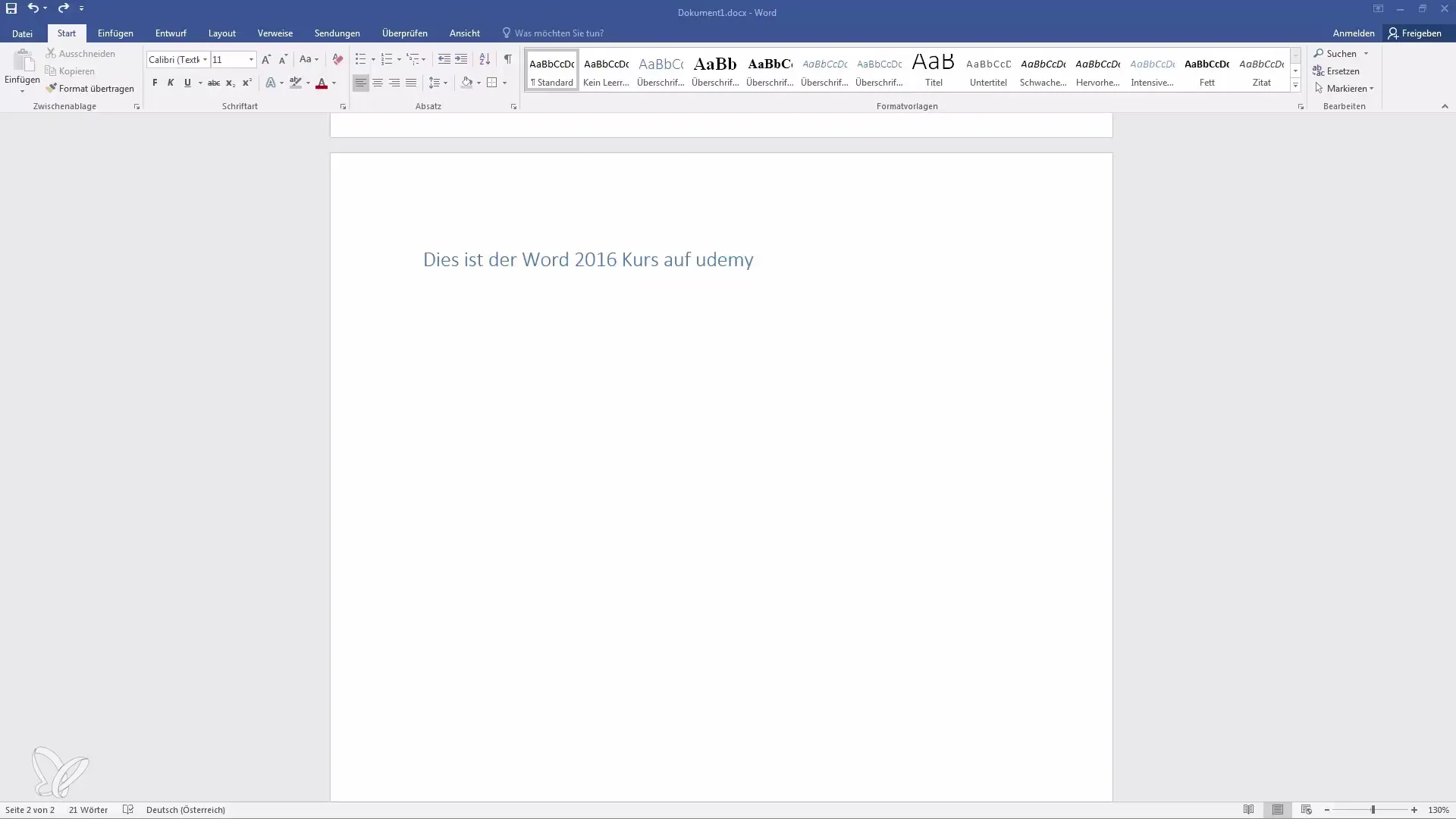Apply paragraph shading with the paint bucket

[x=467, y=83]
